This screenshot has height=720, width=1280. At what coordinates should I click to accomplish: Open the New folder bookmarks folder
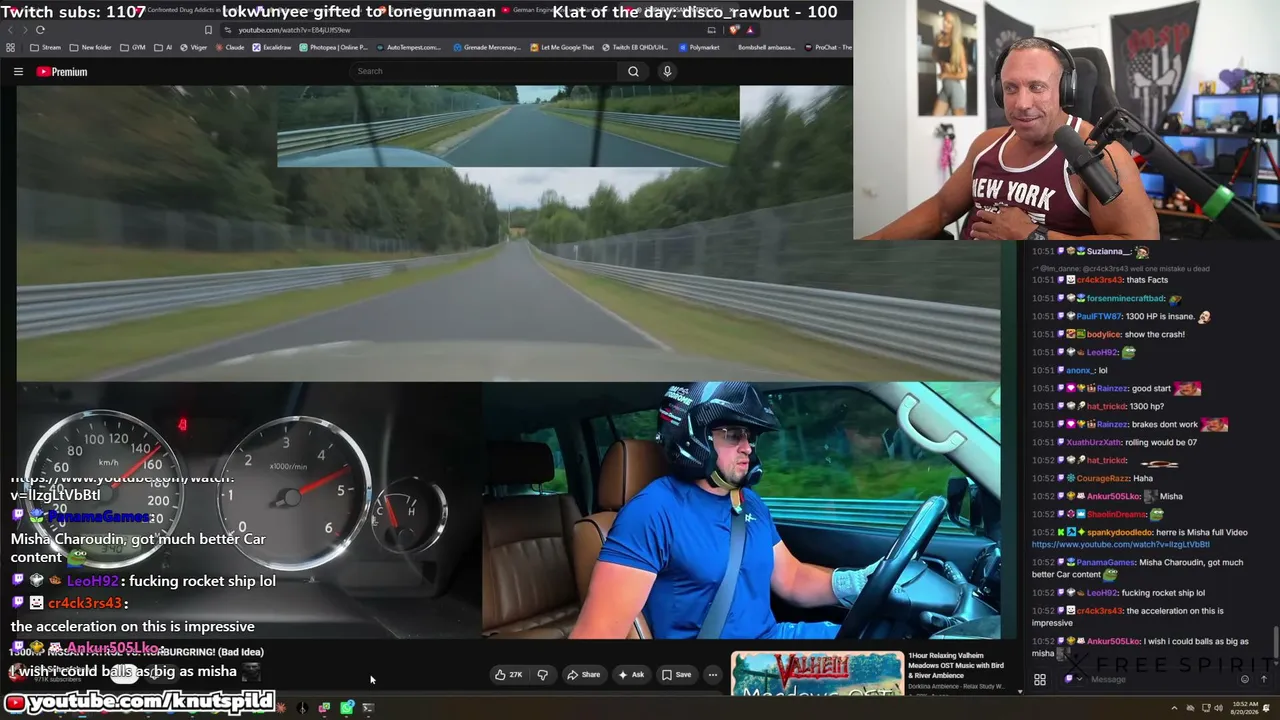pyautogui.click(x=90, y=47)
